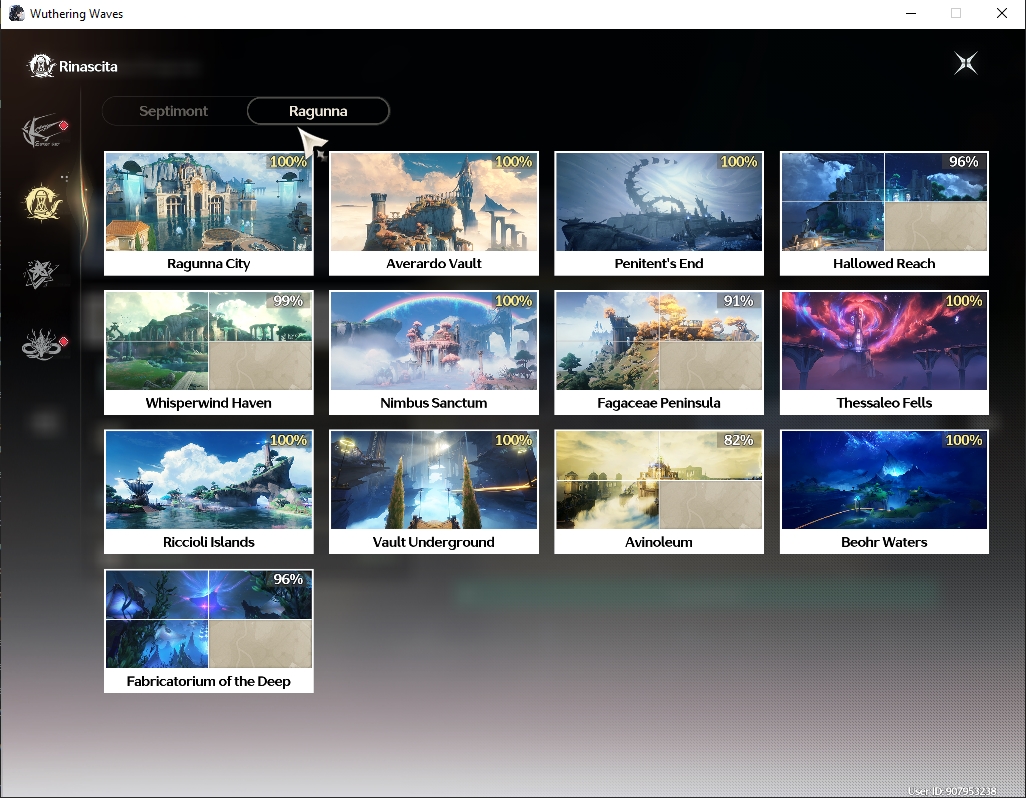Open the star-shaped third sidebar icon
This screenshot has height=798, width=1026.
tap(41, 274)
